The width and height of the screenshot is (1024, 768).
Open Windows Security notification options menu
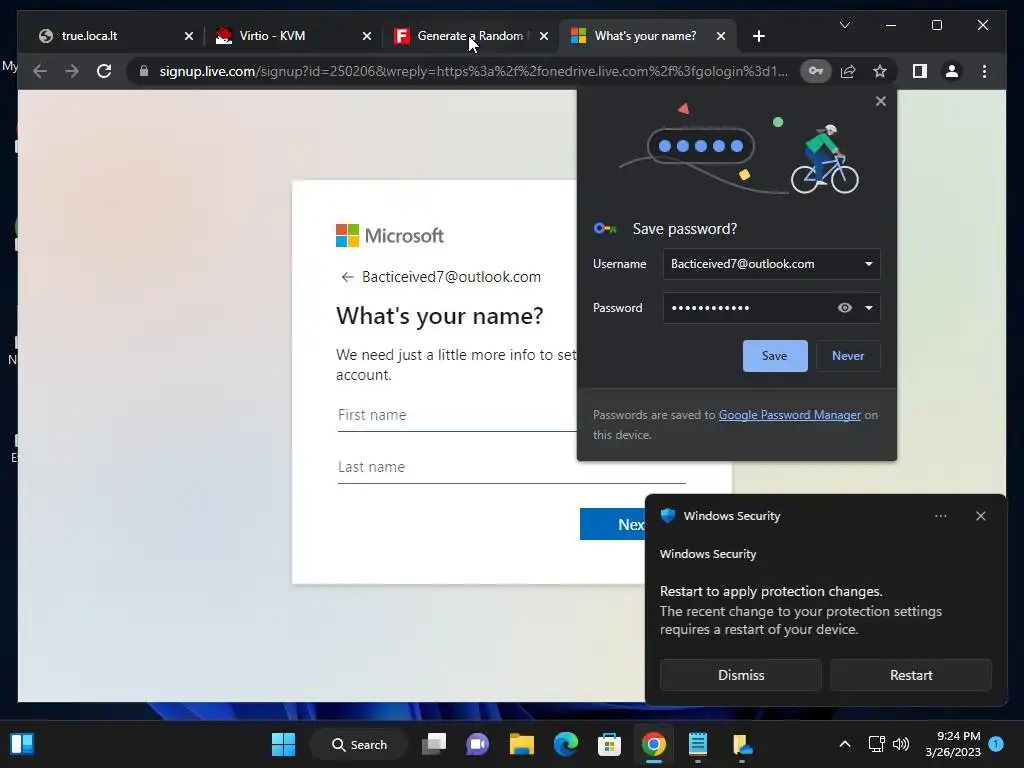(940, 516)
